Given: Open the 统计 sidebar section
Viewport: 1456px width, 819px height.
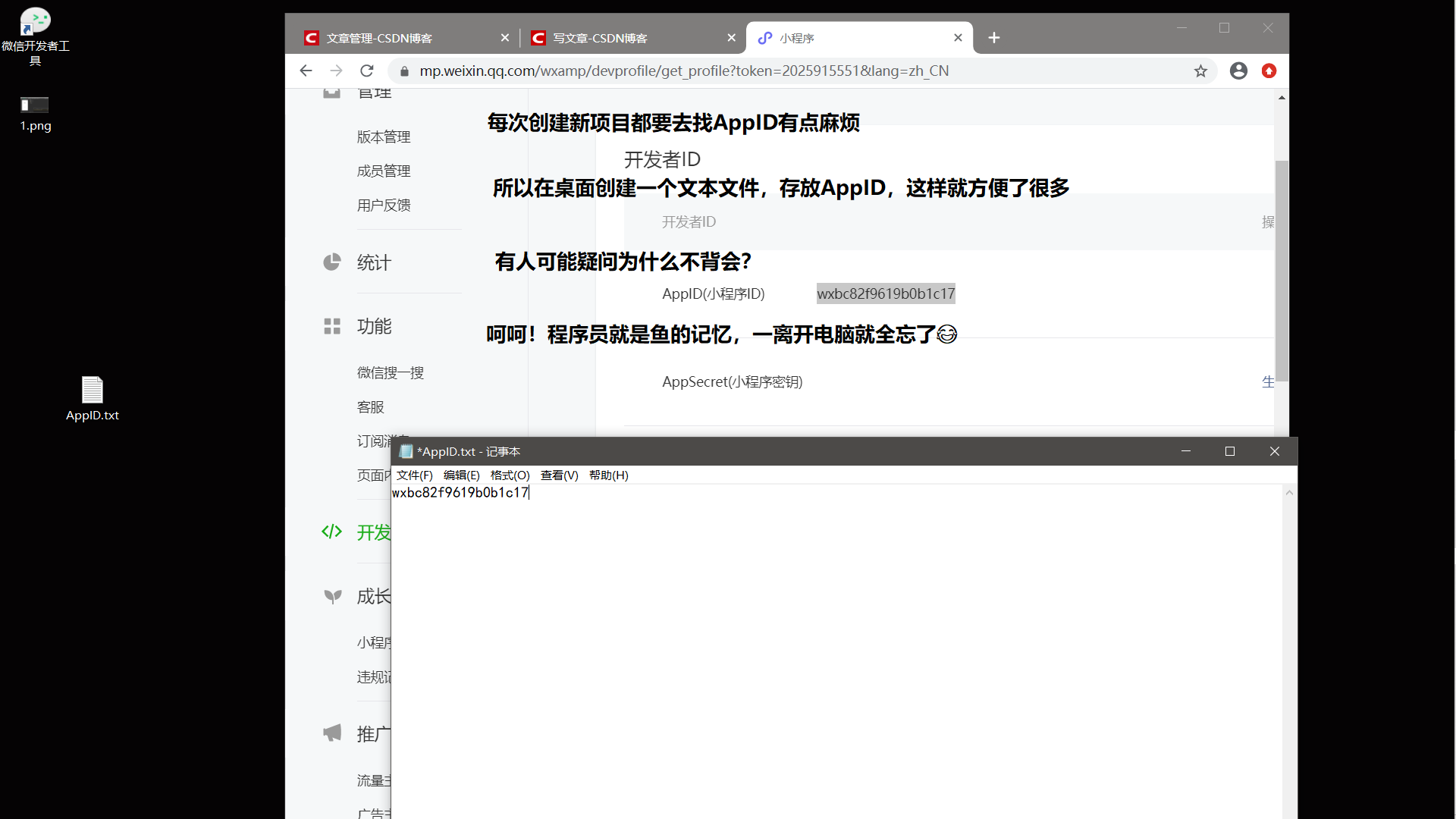Looking at the screenshot, I should click(x=374, y=262).
